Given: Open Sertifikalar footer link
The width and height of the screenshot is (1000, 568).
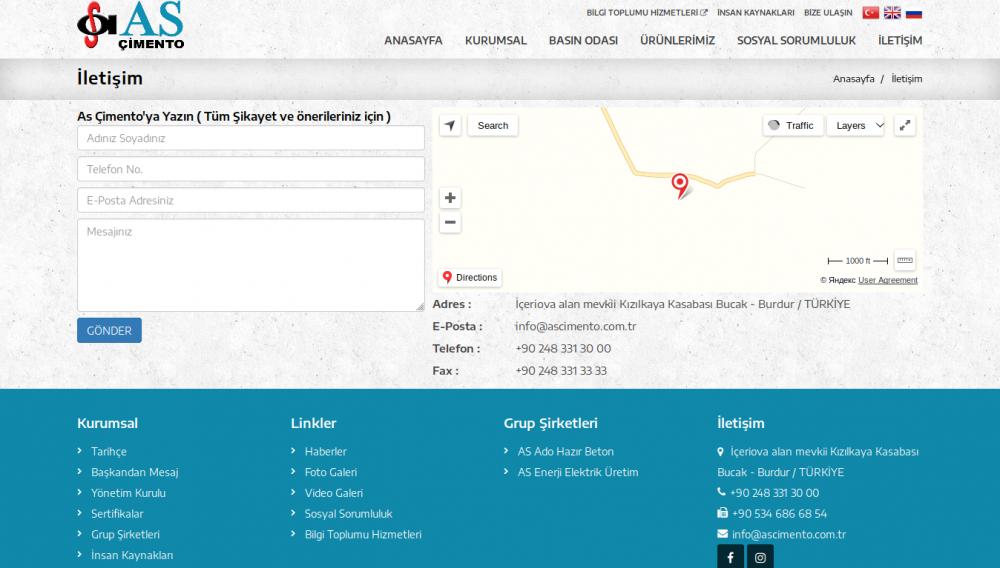Looking at the screenshot, I should (117, 514).
